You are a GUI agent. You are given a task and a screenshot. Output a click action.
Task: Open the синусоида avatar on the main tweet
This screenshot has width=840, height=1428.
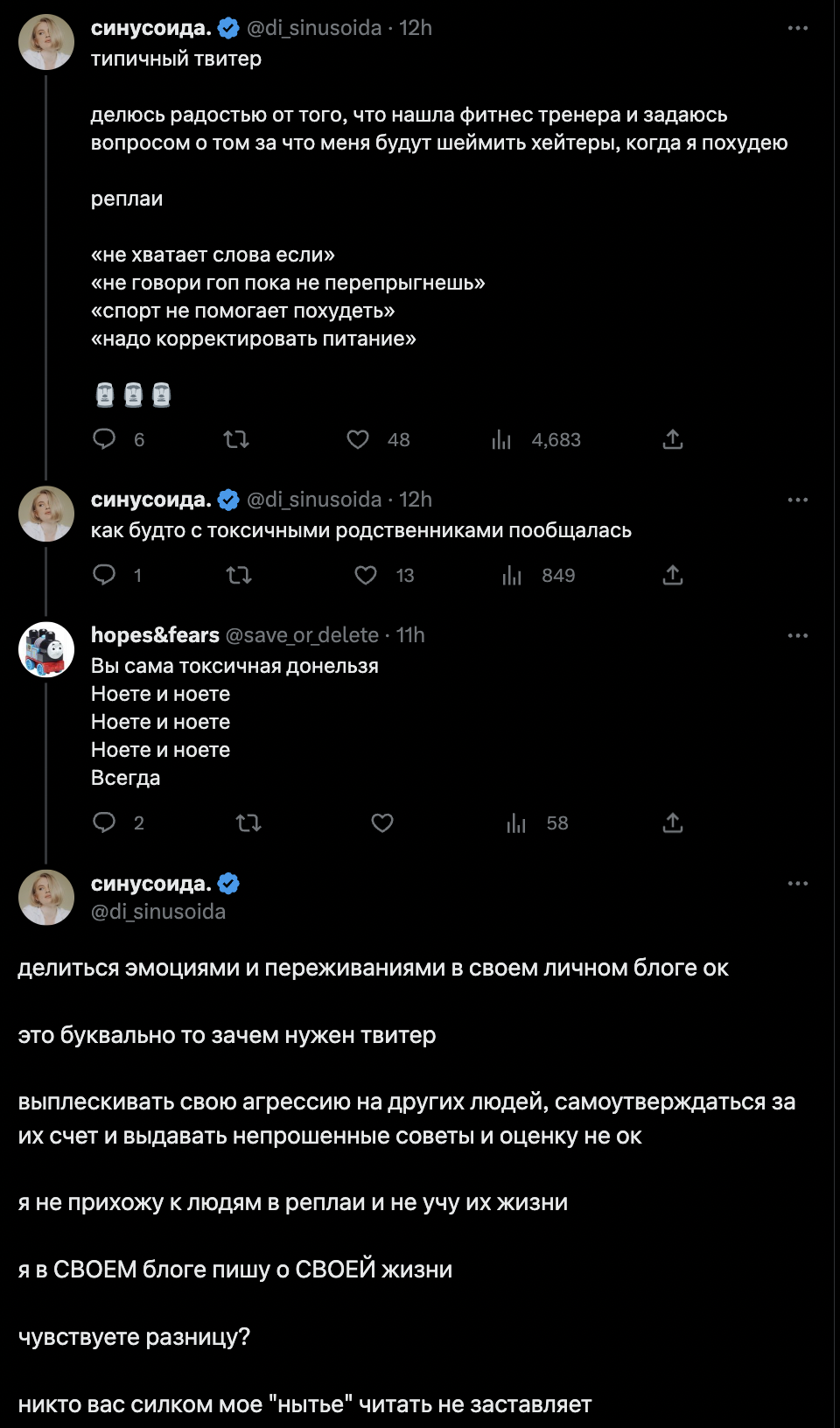[46, 898]
